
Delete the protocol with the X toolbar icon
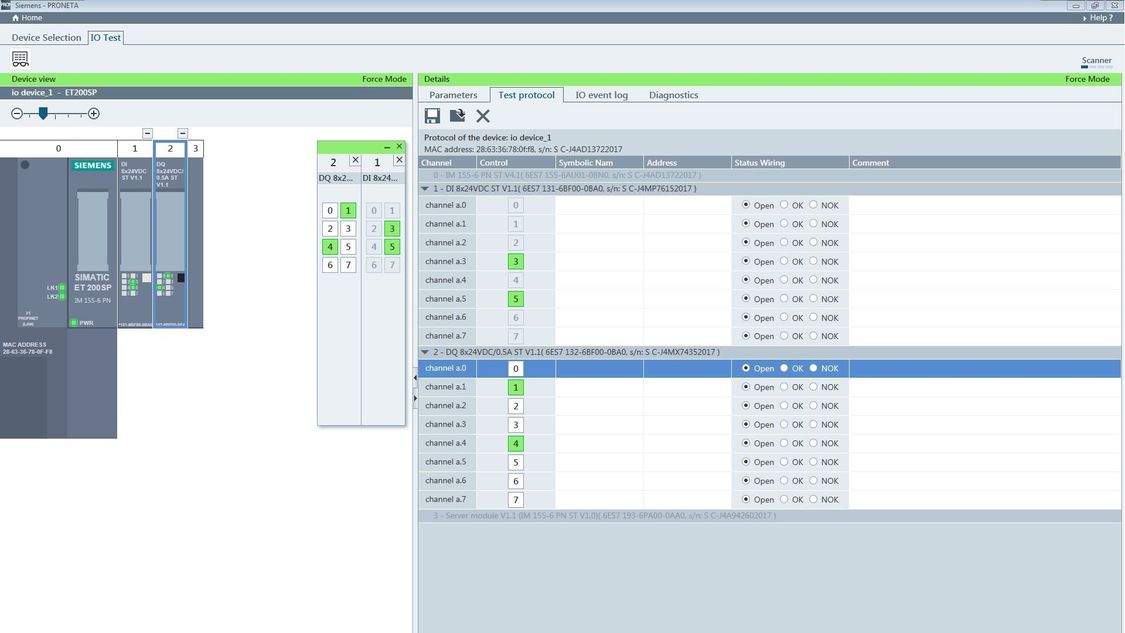pos(483,116)
